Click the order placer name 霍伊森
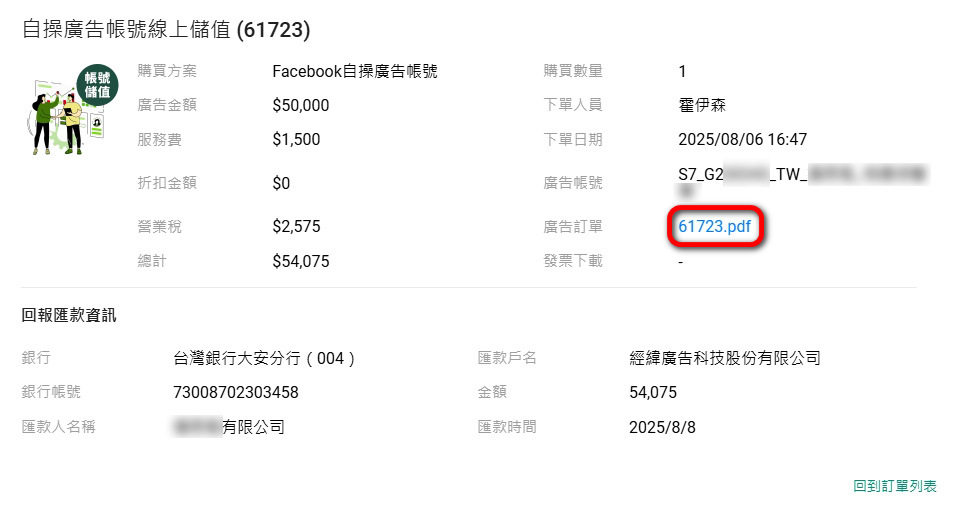This screenshot has height=508, width=954. [701, 105]
